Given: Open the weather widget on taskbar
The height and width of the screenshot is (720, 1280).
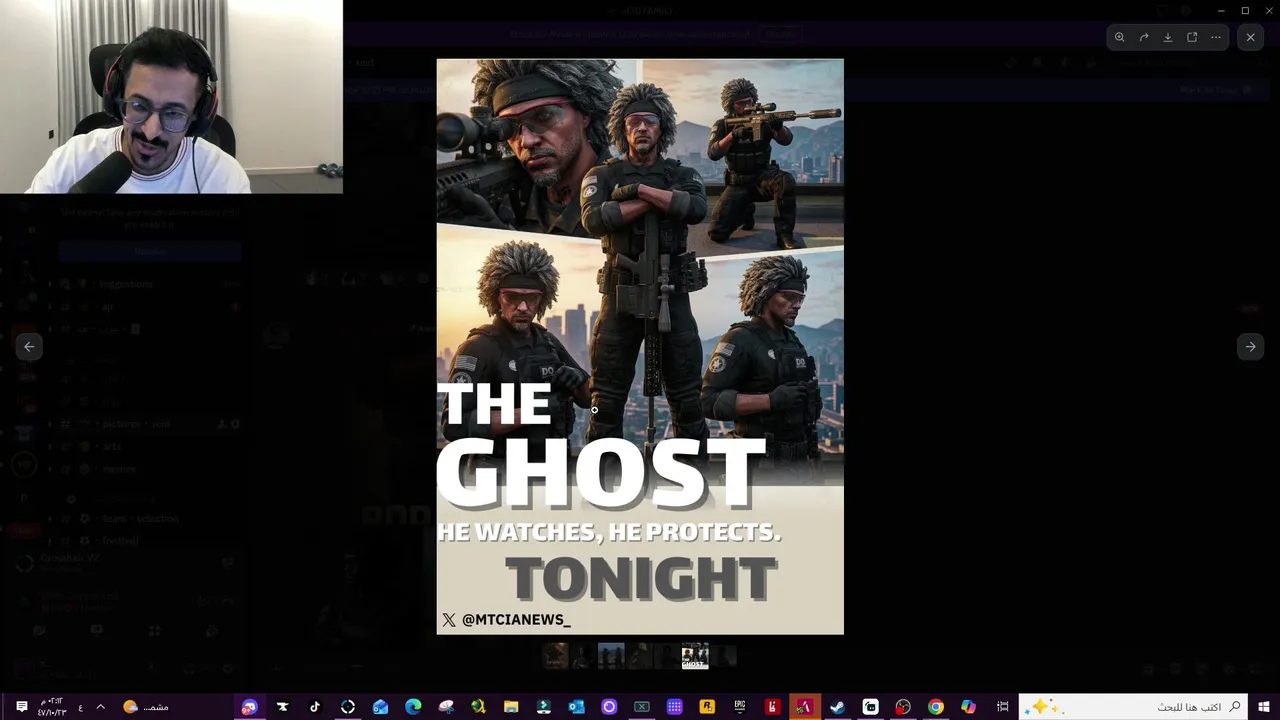Looking at the screenshot, I should (x=146, y=707).
